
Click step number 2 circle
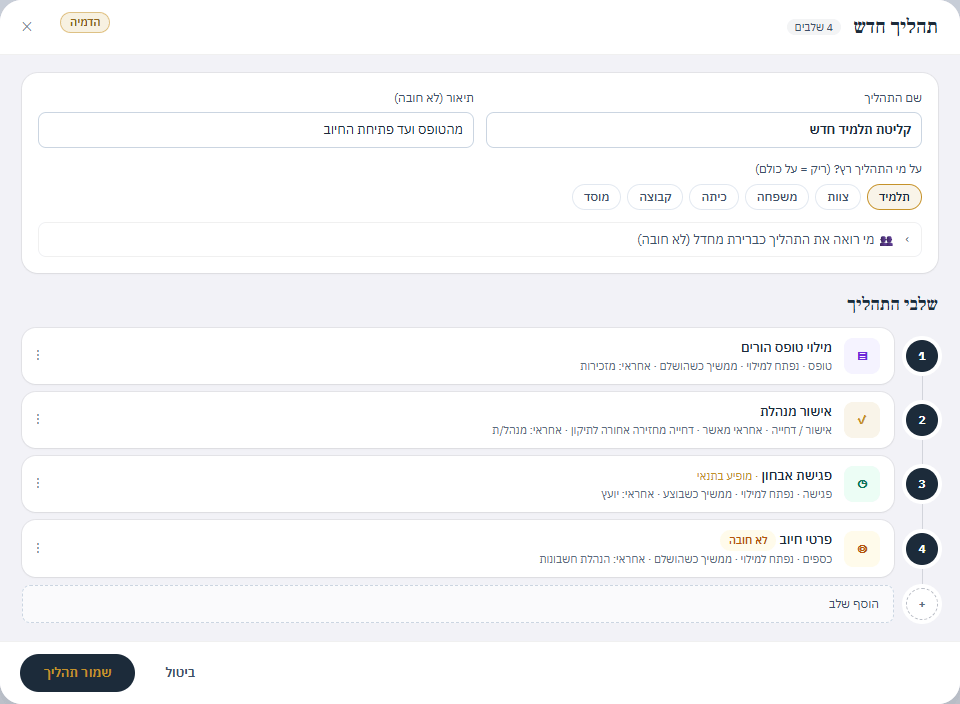[921, 420]
